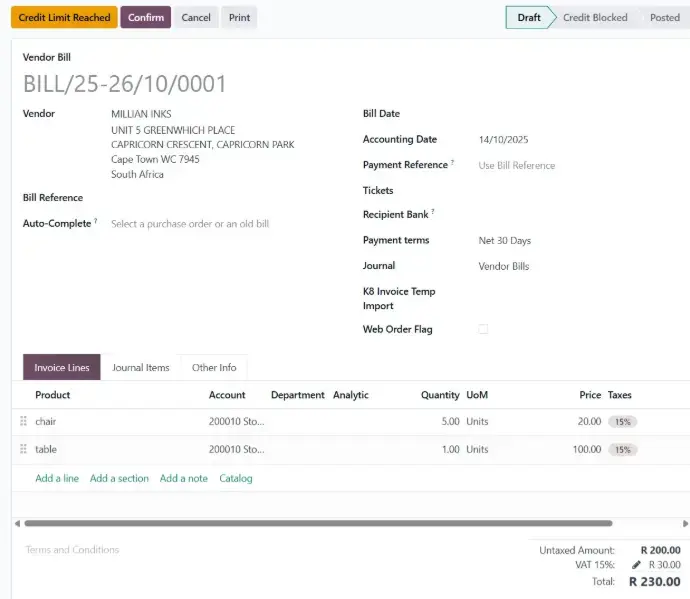The width and height of the screenshot is (690, 599).
Task: Show Payment Reference help question mark
Action: tap(452, 163)
